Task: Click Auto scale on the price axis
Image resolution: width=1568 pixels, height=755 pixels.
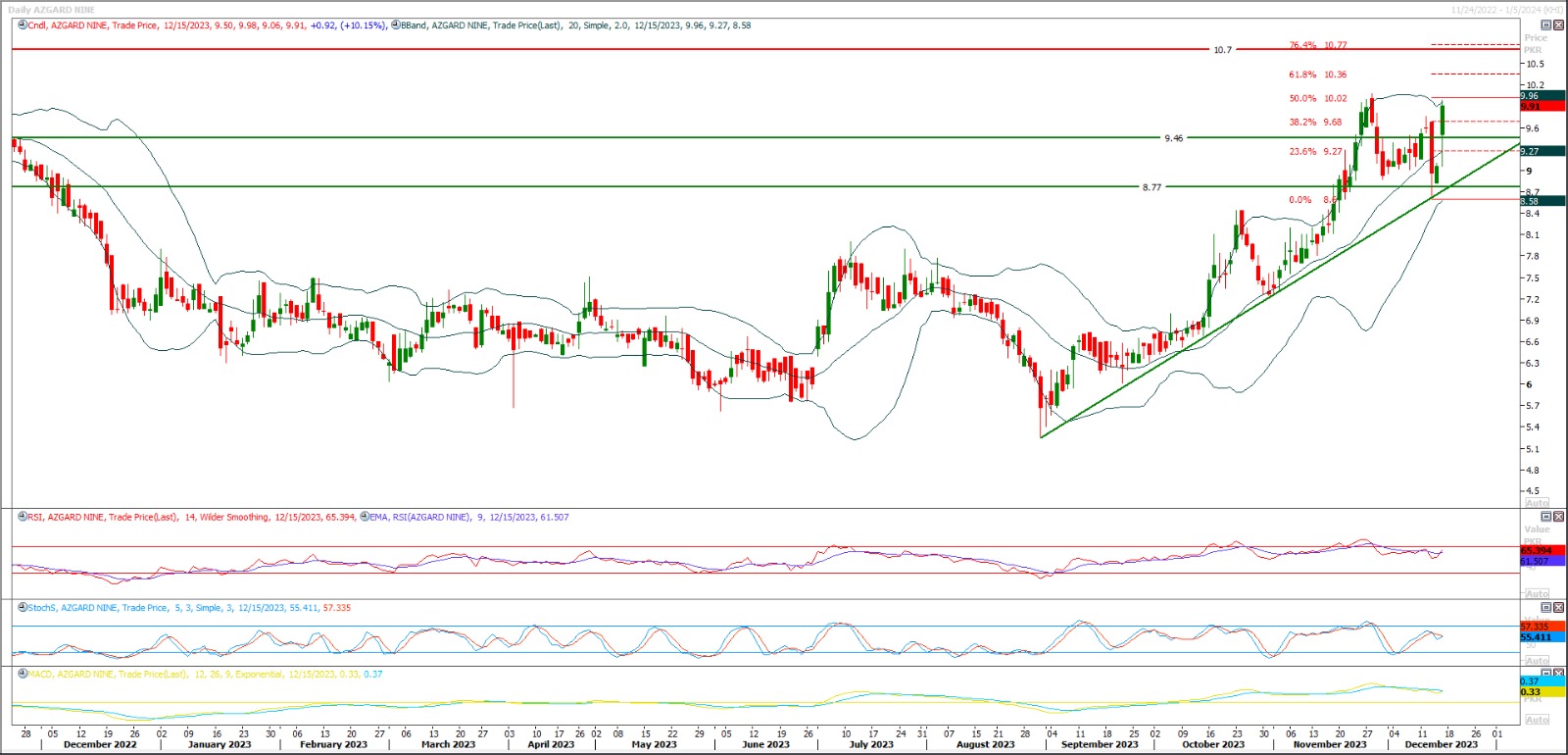Action: pyautogui.click(x=1537, y=503)
